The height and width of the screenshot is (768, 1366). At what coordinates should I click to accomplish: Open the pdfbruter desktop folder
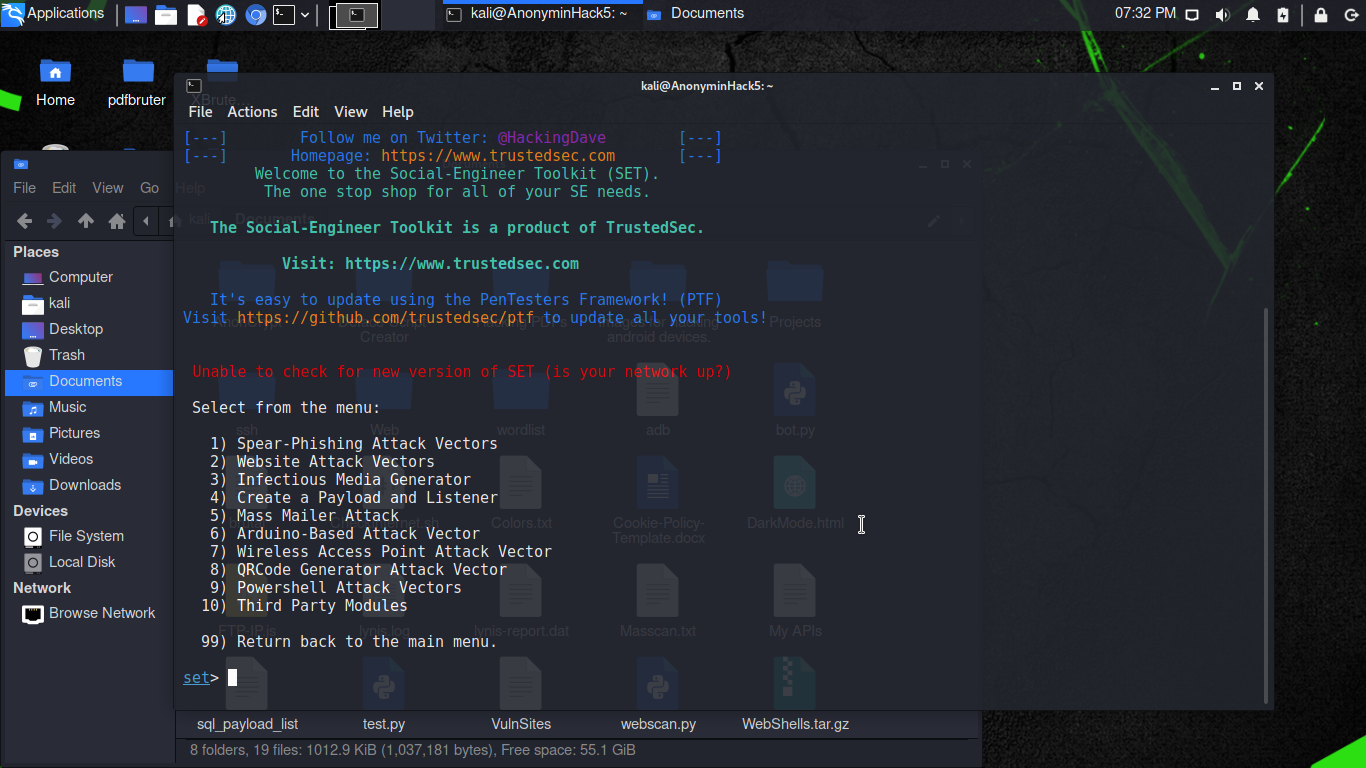pos(137,82)
